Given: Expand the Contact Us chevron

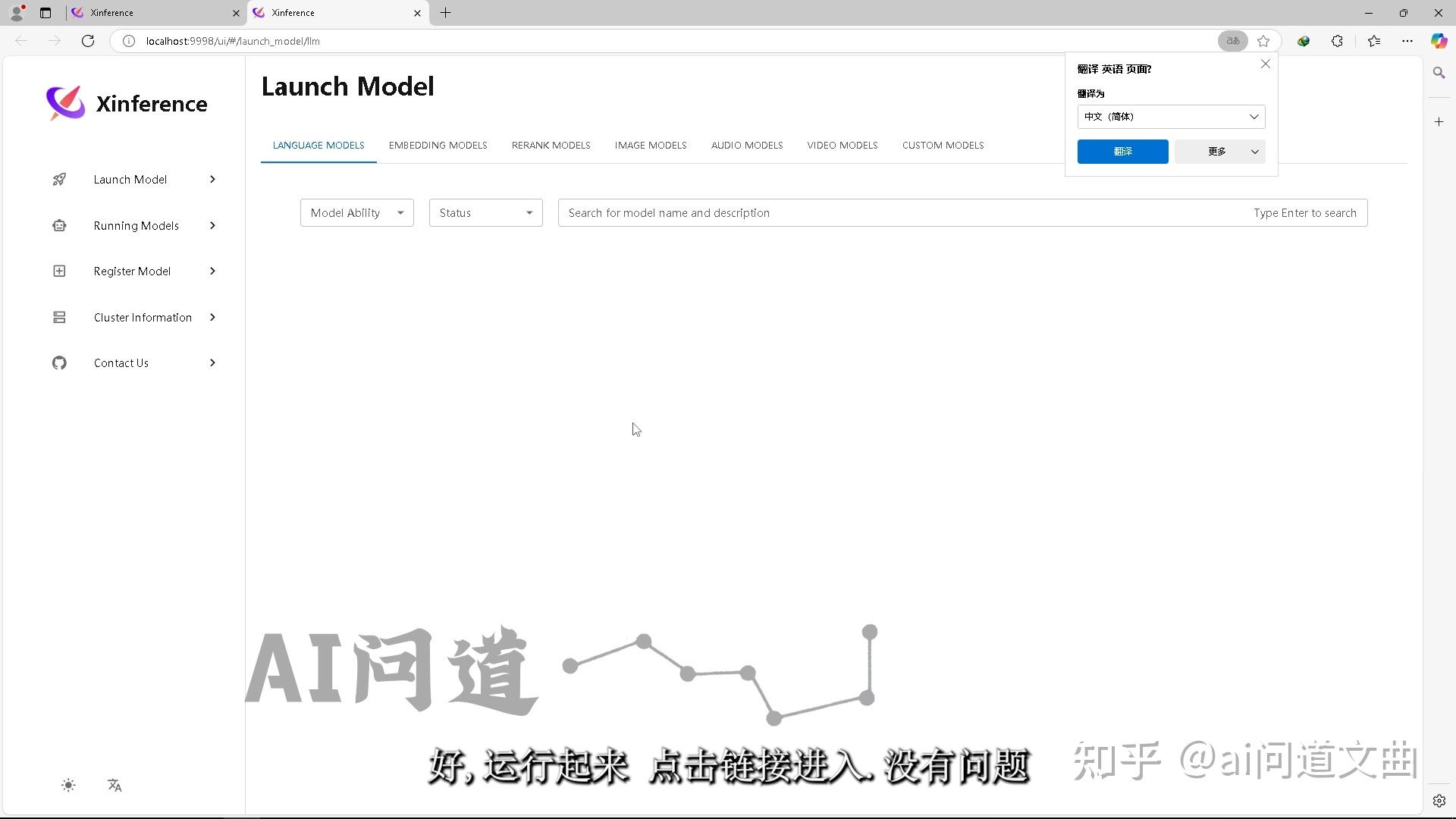Looking at the screenshot, I should click(212, 363).
